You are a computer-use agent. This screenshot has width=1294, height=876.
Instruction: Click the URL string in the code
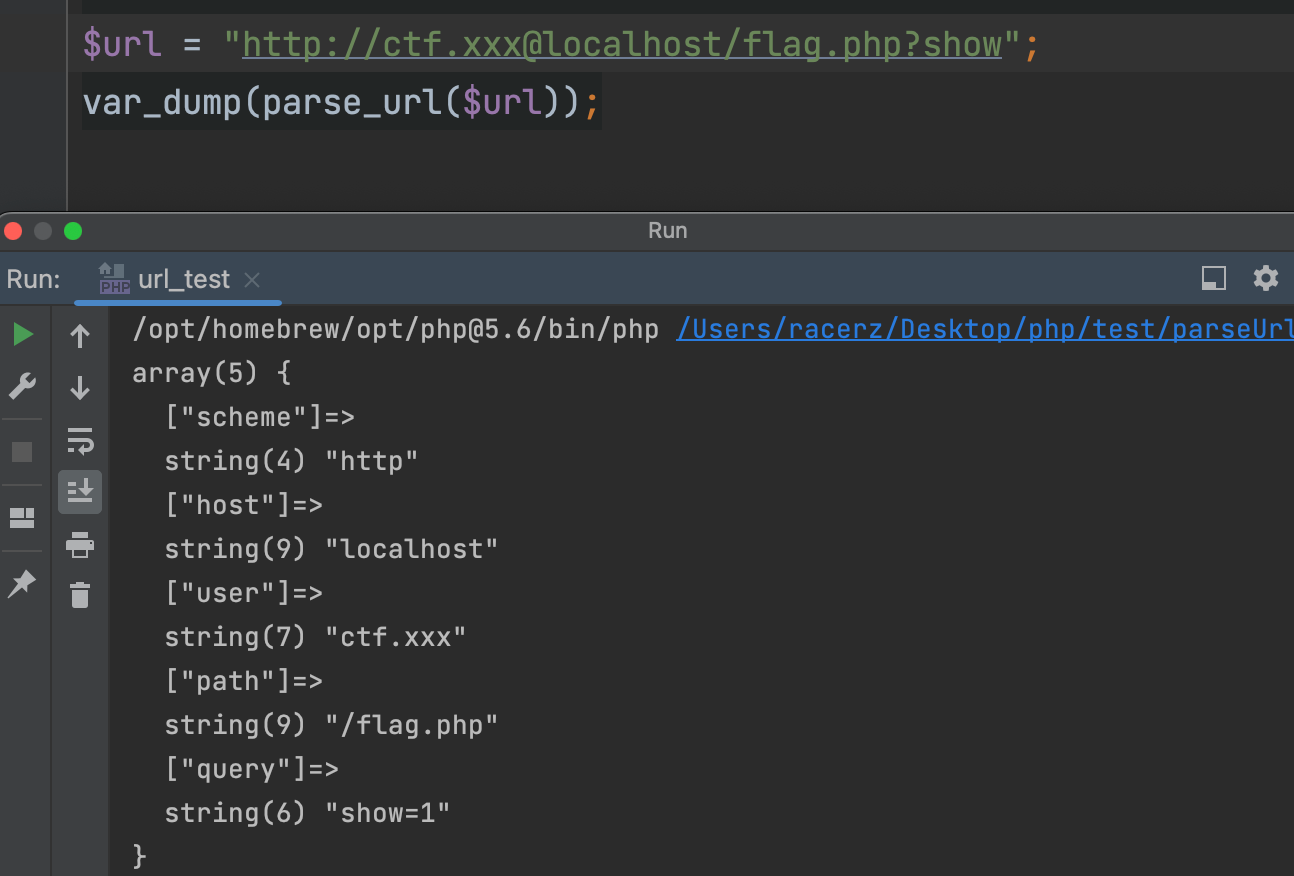622,44
